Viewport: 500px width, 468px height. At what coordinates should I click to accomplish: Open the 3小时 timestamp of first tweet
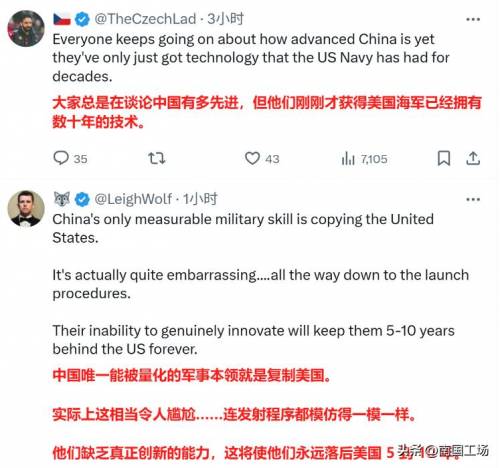pyautogui.click(x=225, y=19)
